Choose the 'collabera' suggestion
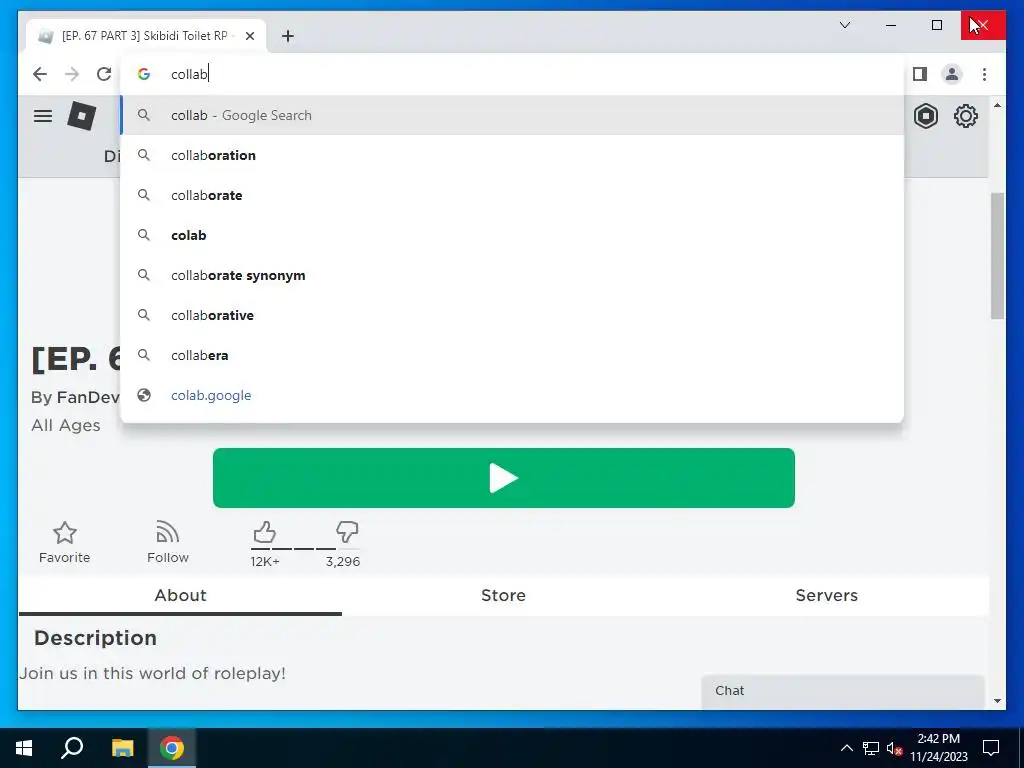This screenshot has height=768, width=1024. pos(513,355)
